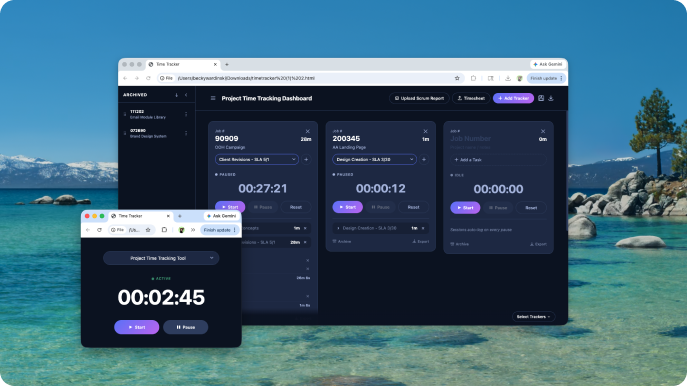Open the Design Creation task dropdown on job 200345
The width and height of the screenshot is (687, 386).
coord(374,159)
